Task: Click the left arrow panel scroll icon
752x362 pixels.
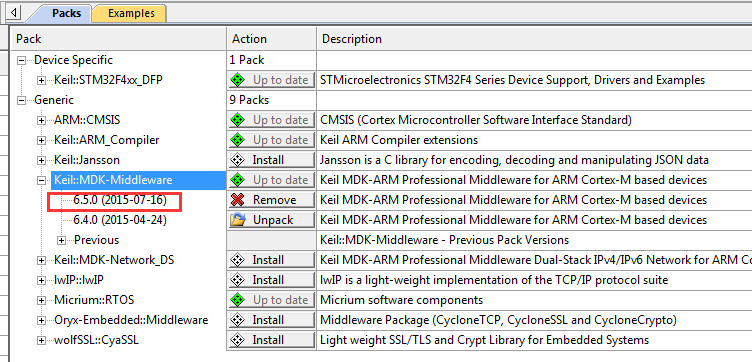Action: pyautogui.click(x=13, y=12)
